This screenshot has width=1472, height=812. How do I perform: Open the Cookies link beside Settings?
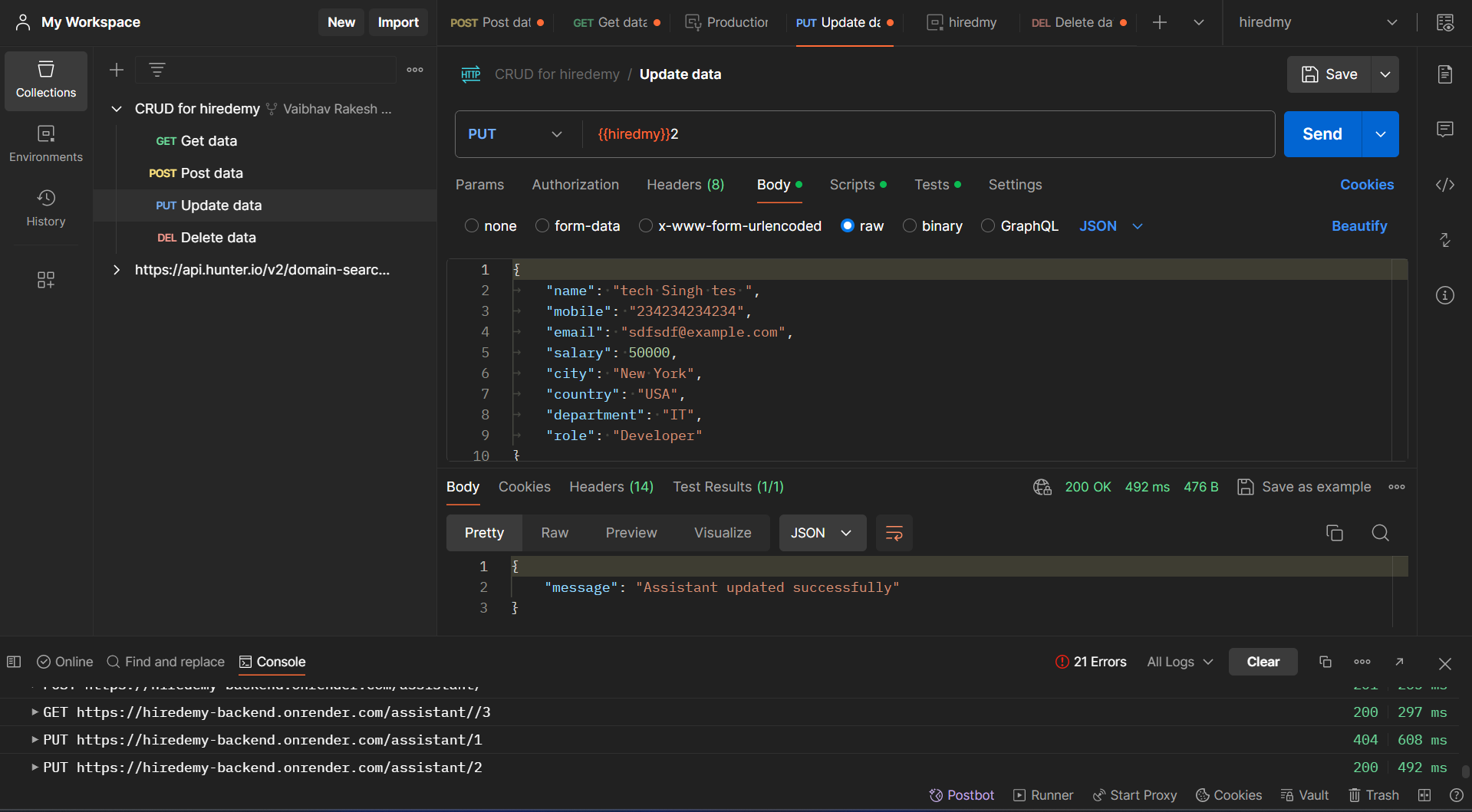(1367, 185)
